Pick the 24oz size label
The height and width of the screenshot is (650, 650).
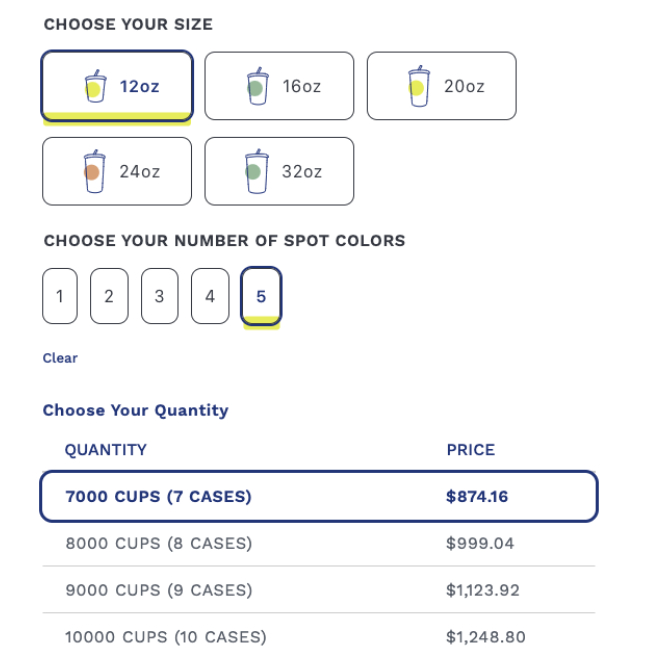pos(140,172)
